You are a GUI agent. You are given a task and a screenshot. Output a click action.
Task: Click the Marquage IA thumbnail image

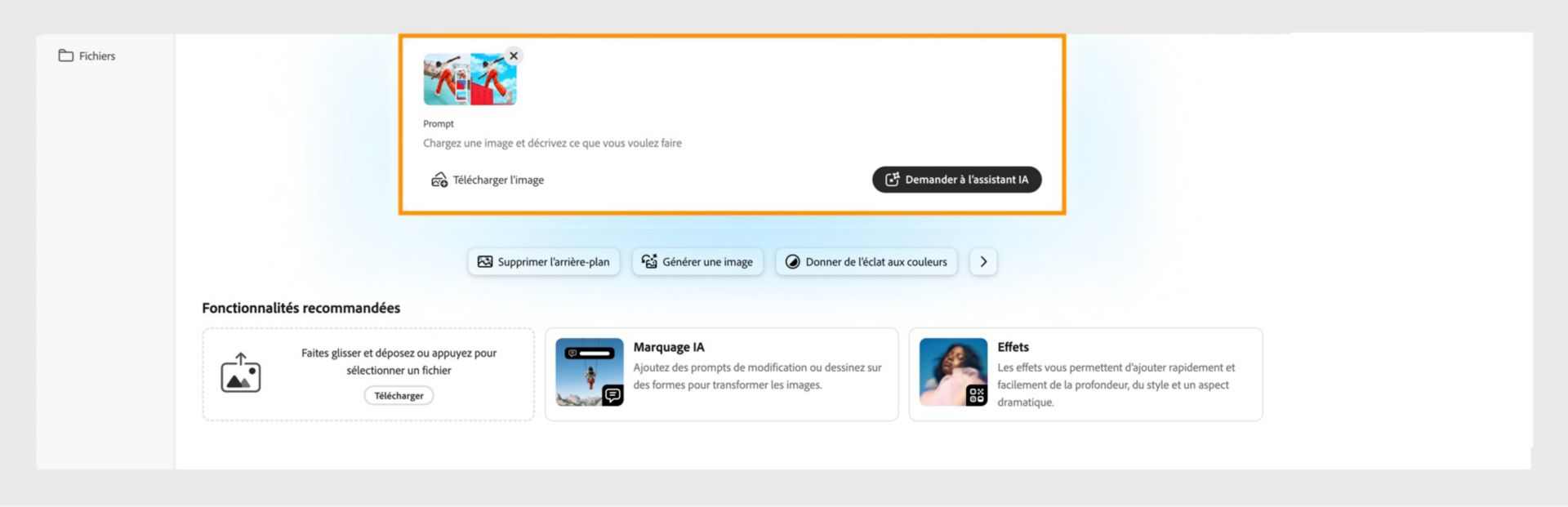[x=589, y=372]
